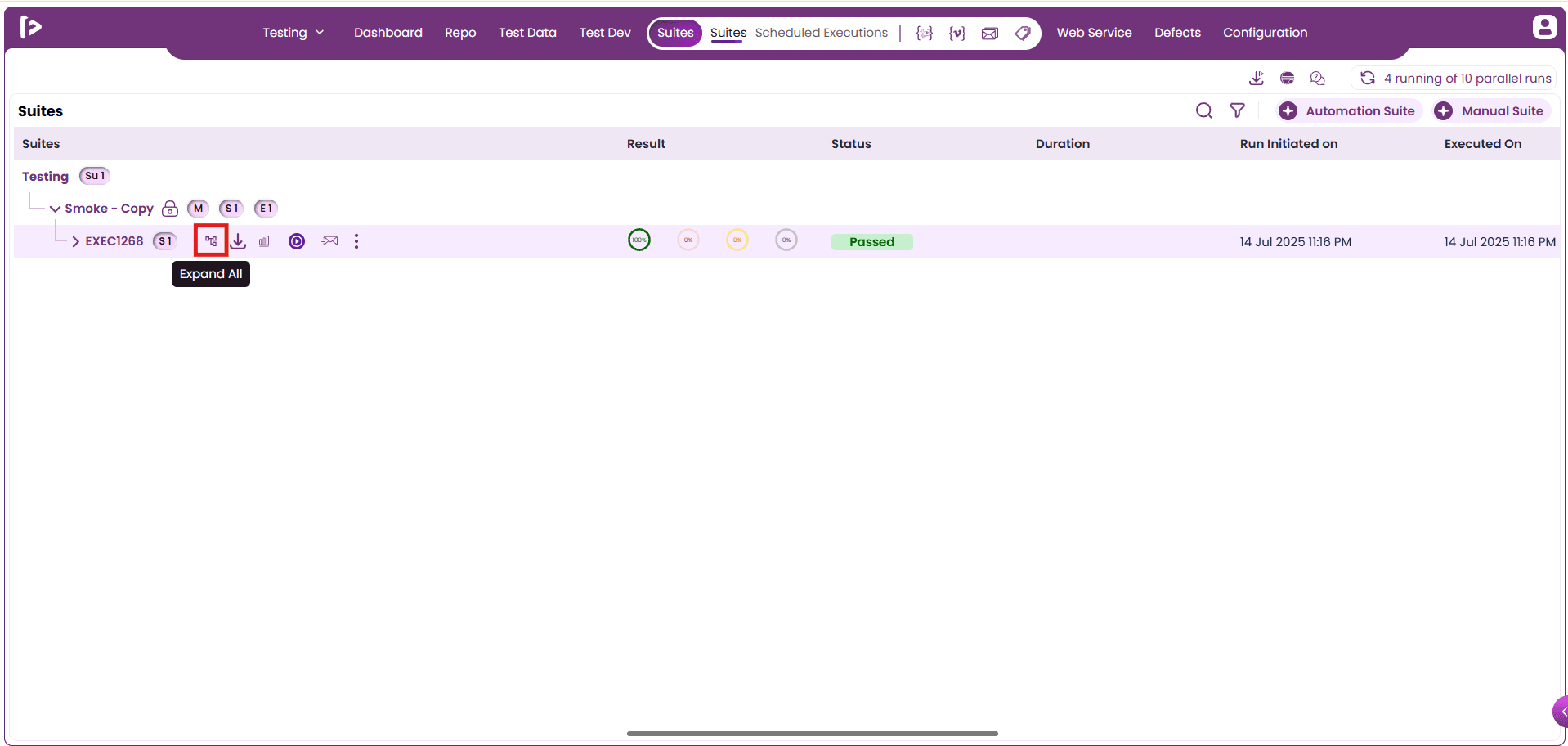Click the search magnifier icon in Suites
The height and width of the screenshot is (746, 1568).
point(1203,110)
